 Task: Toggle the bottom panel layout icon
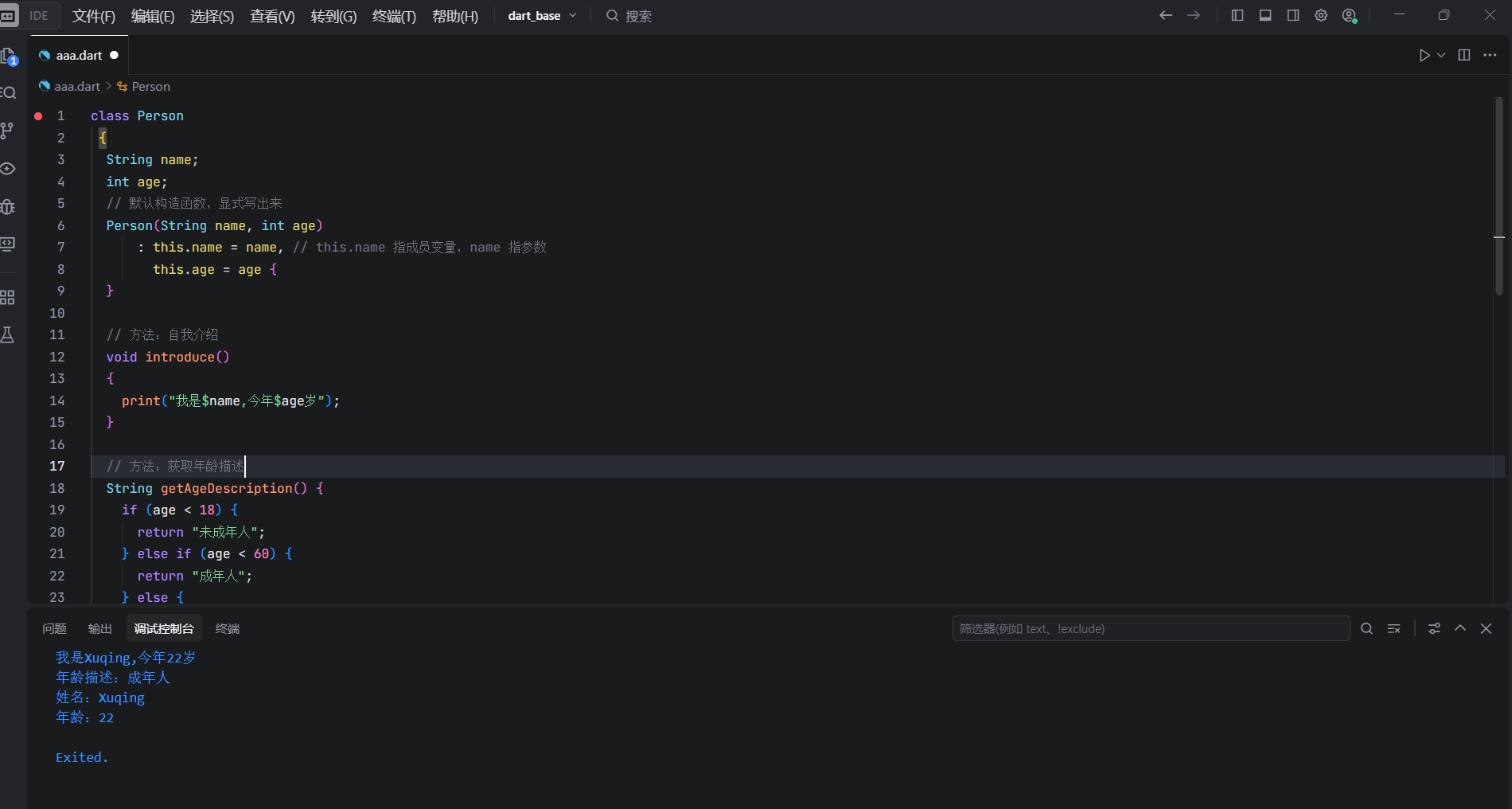pyautogui.click(x=1265, y=15)
